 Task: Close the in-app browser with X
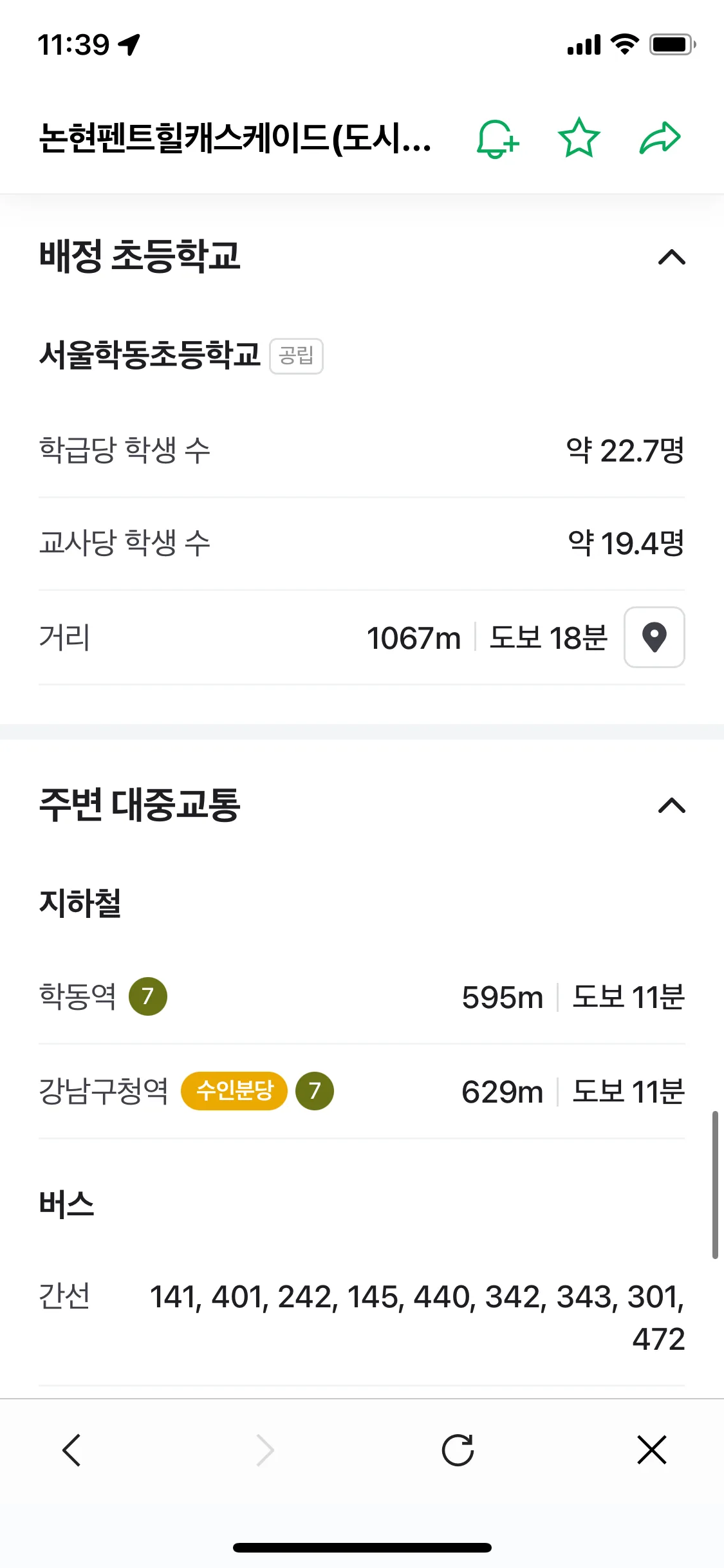[652, 1450]
